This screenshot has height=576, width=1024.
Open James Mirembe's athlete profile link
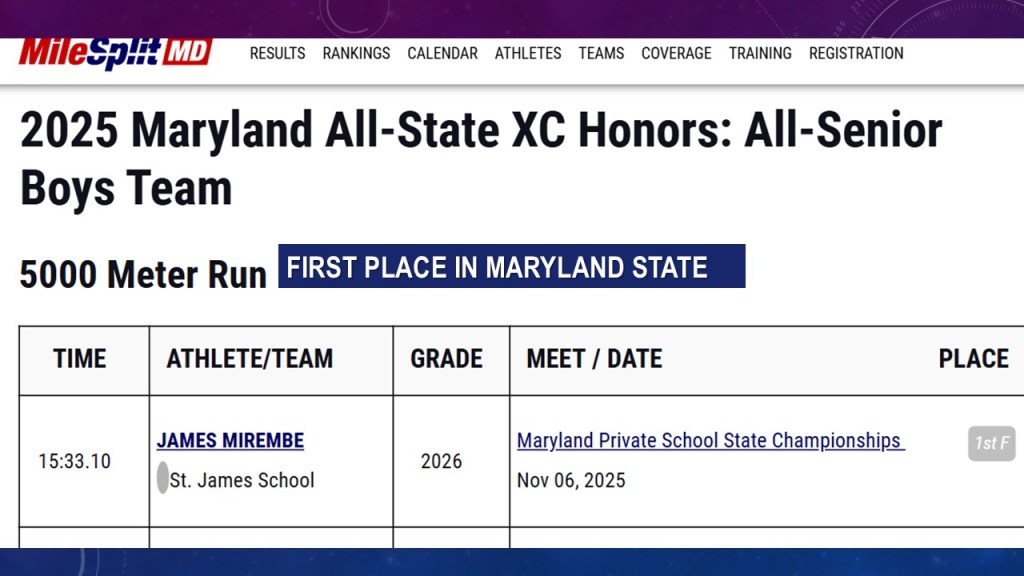pyautogui.click(x=230, y=440)
